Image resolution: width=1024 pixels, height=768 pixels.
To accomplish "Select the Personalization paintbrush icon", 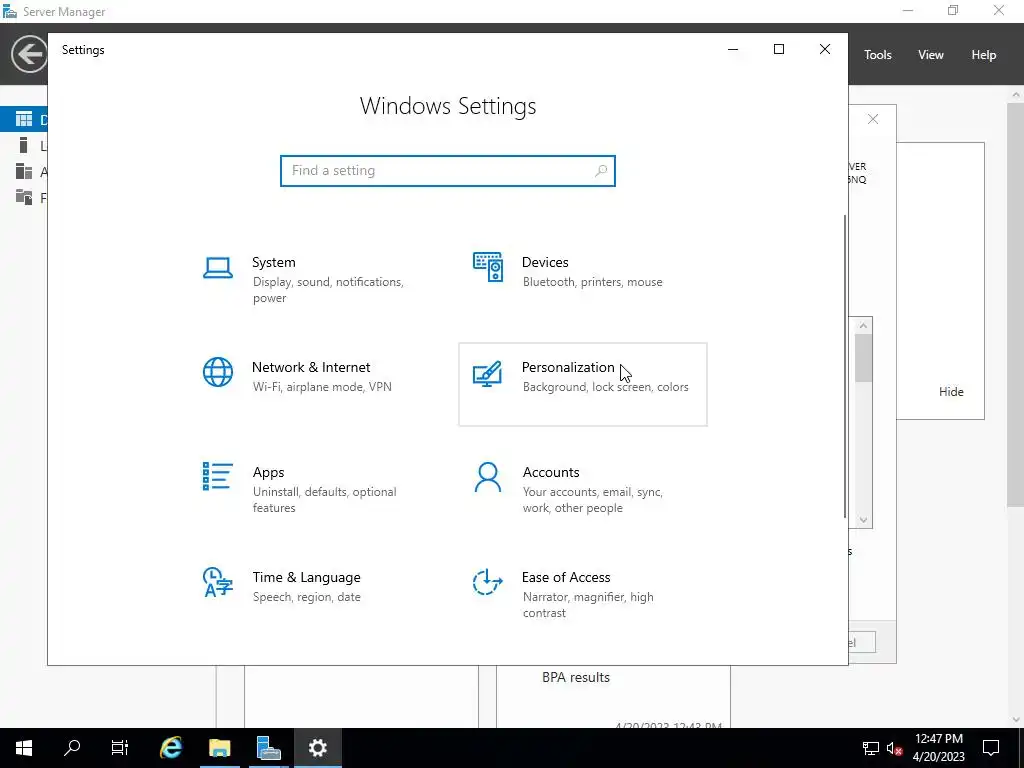I will [487, 374].
